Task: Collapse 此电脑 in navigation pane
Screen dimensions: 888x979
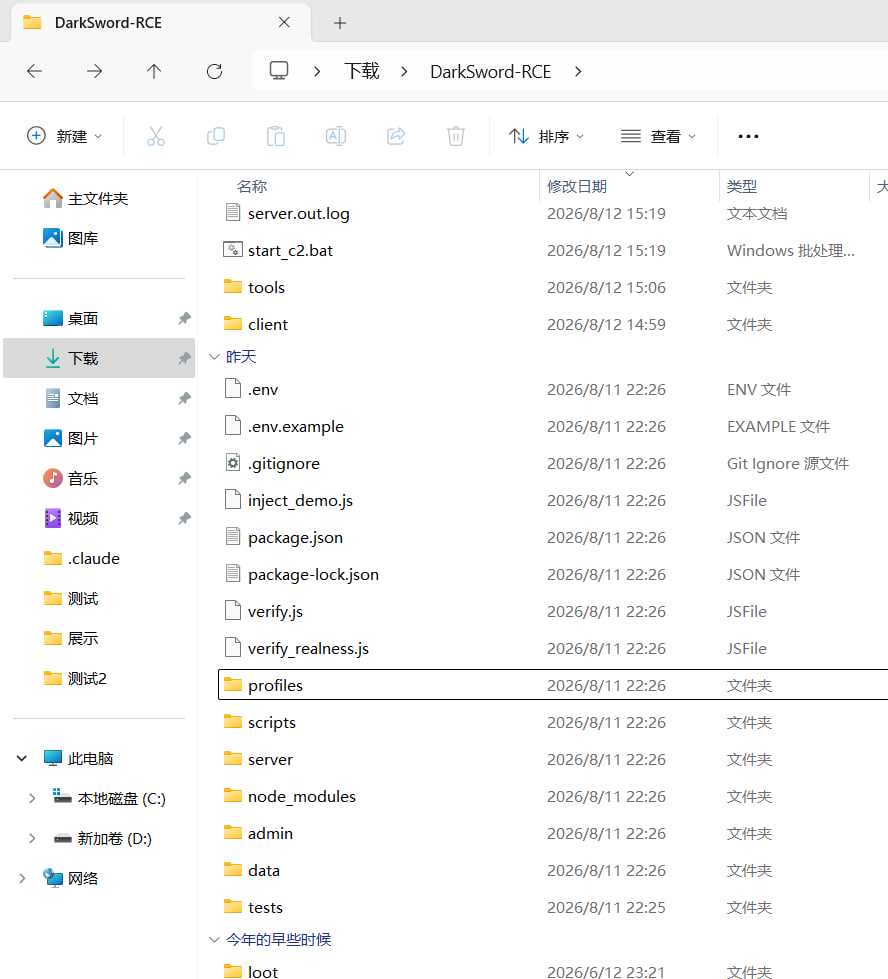Action: [22, 758]
